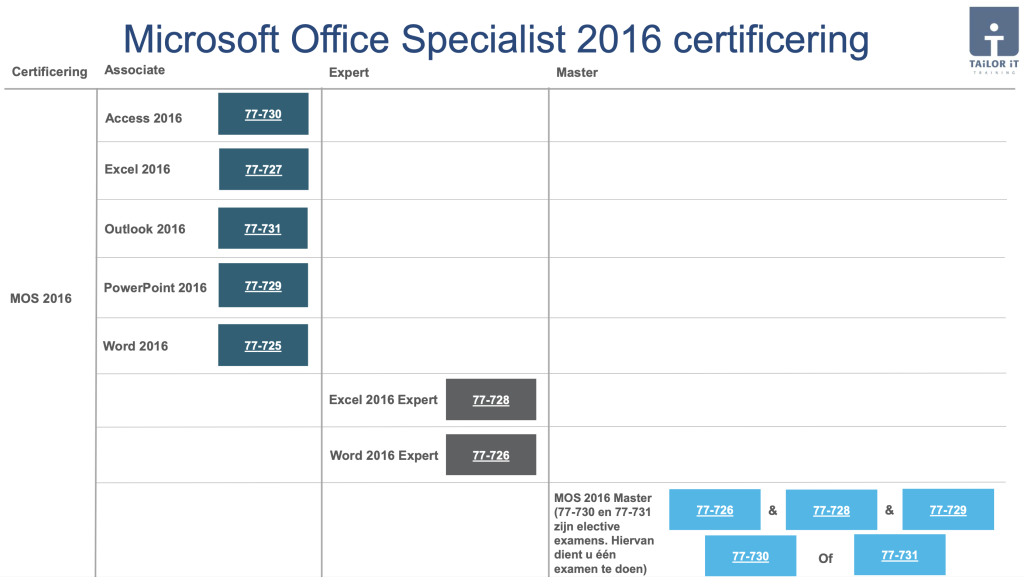Select the 'PowerPoint 2016' label
Viewport: 1024px width, 577px height.
pyautogui.click(x=155, y=288)
